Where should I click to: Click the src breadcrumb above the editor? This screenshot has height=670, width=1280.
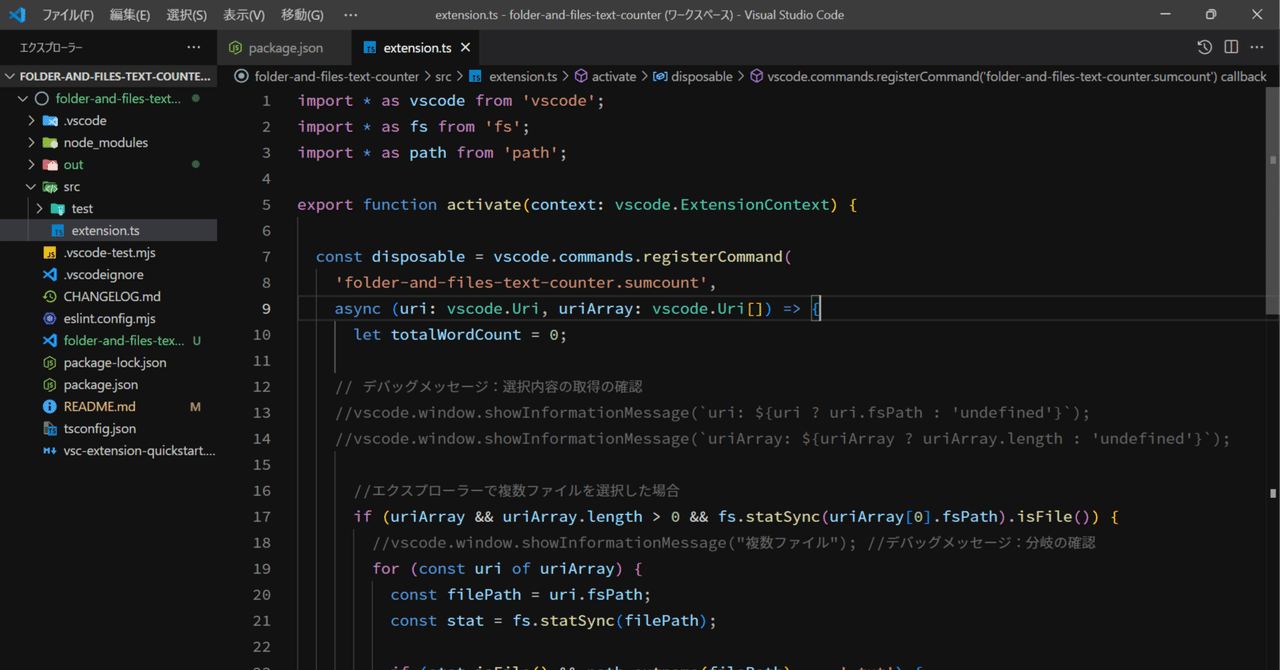[442, 75]
